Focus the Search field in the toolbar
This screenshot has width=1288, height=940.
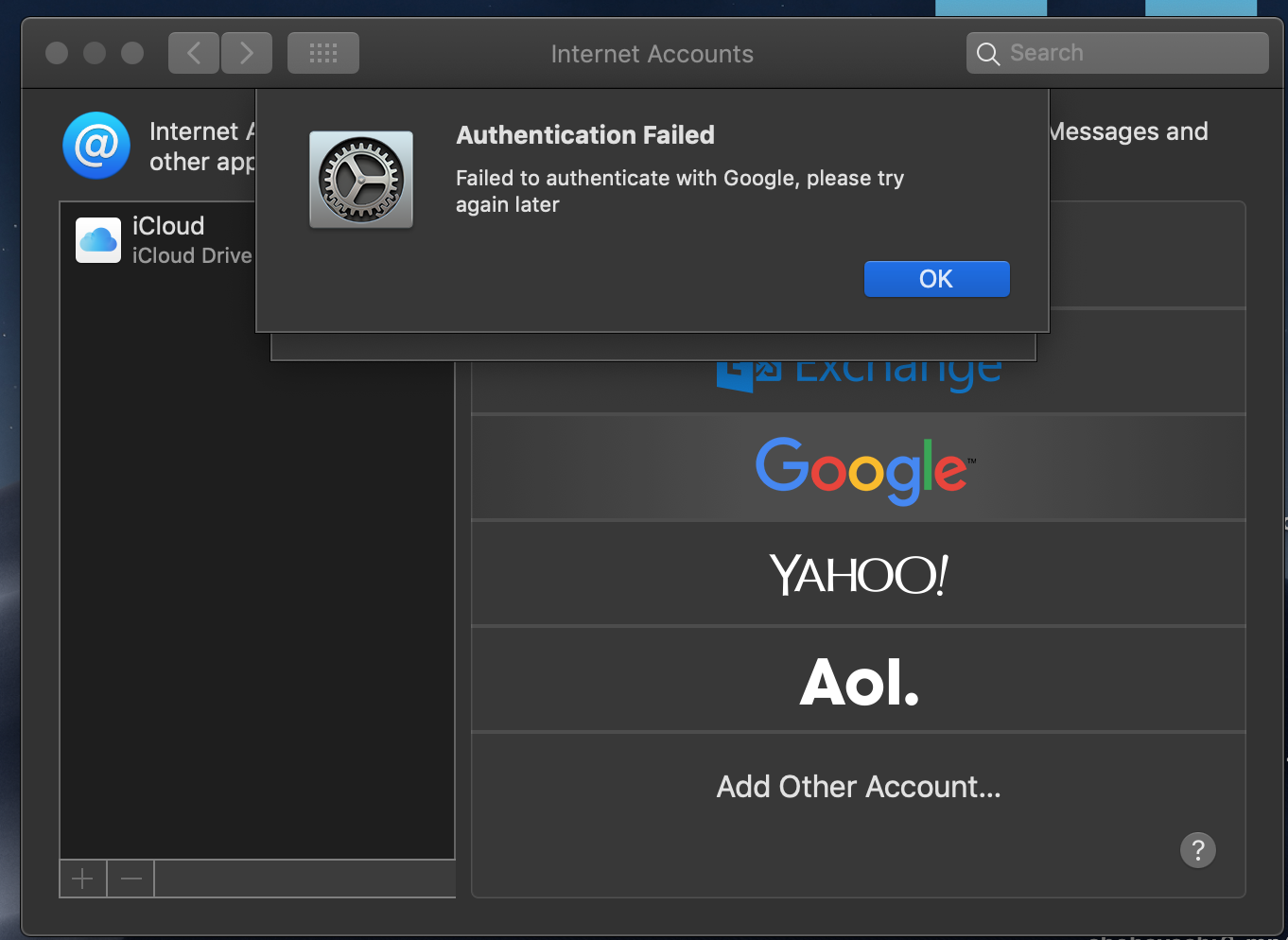pos(1118,53)
